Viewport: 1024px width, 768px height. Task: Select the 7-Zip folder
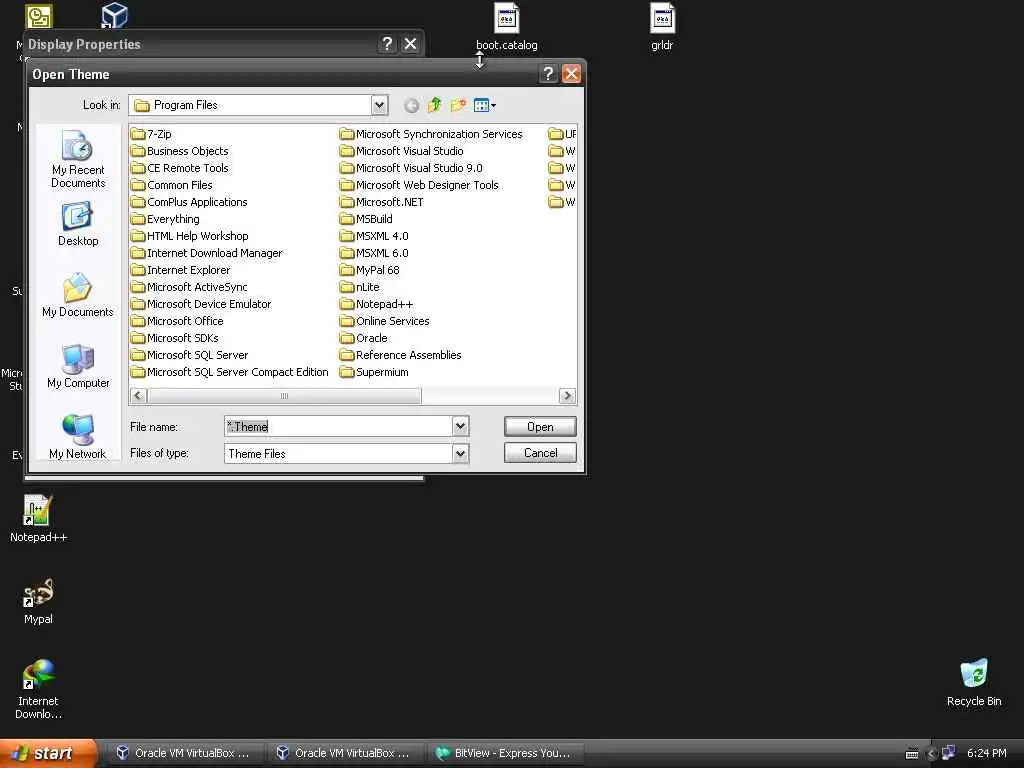click(152, 134)
